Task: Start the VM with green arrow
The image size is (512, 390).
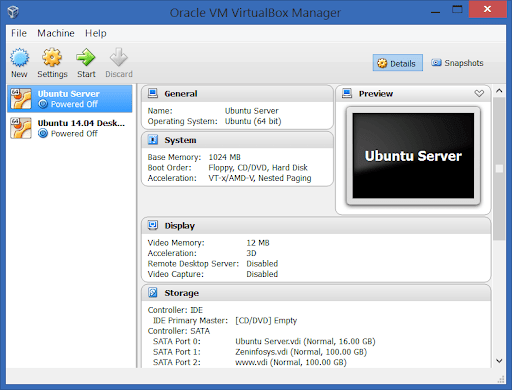Action: [x=86, y=58]
